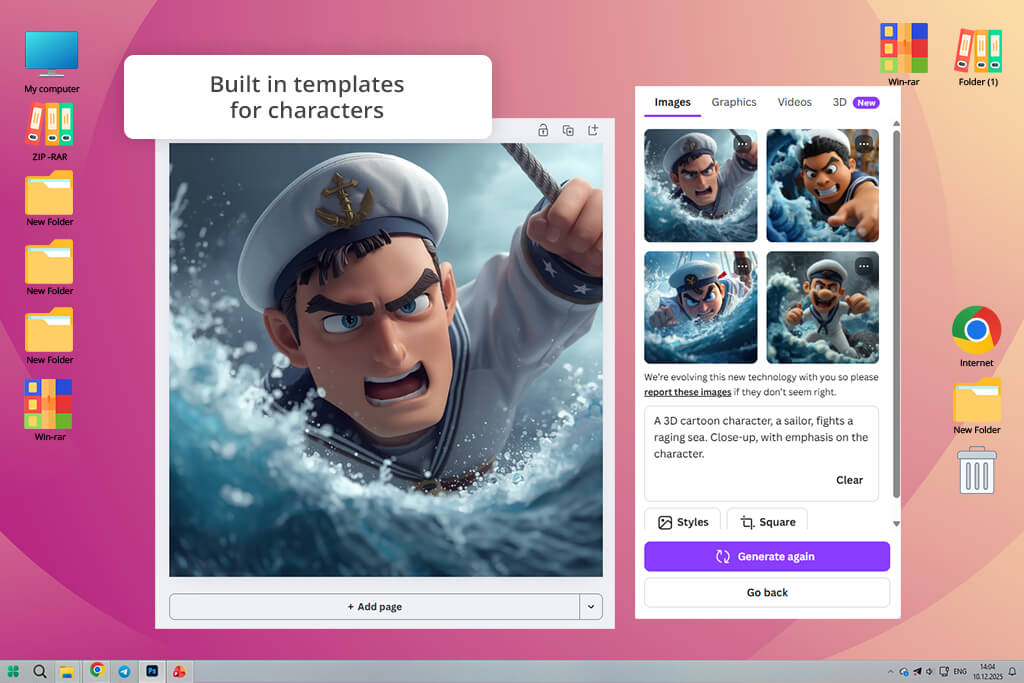Screen dimensions: 1024x683
Task: Switch to the Images tab
Action: click(x=673, y=103)
